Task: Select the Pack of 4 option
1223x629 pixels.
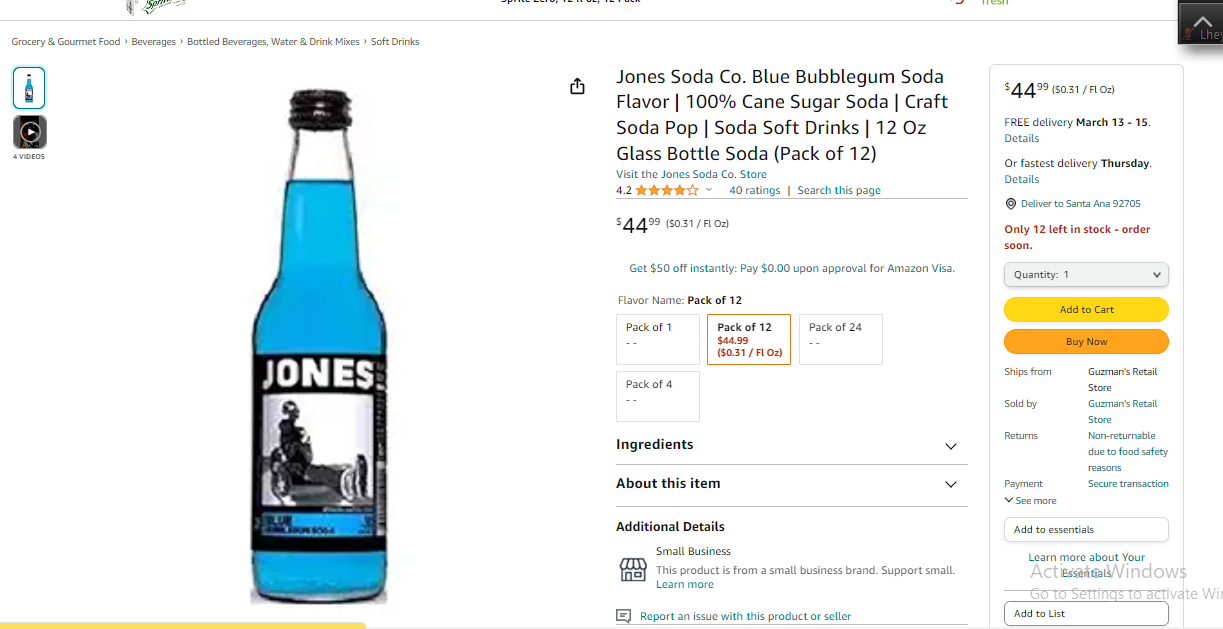Action: (x=658, y=397)
